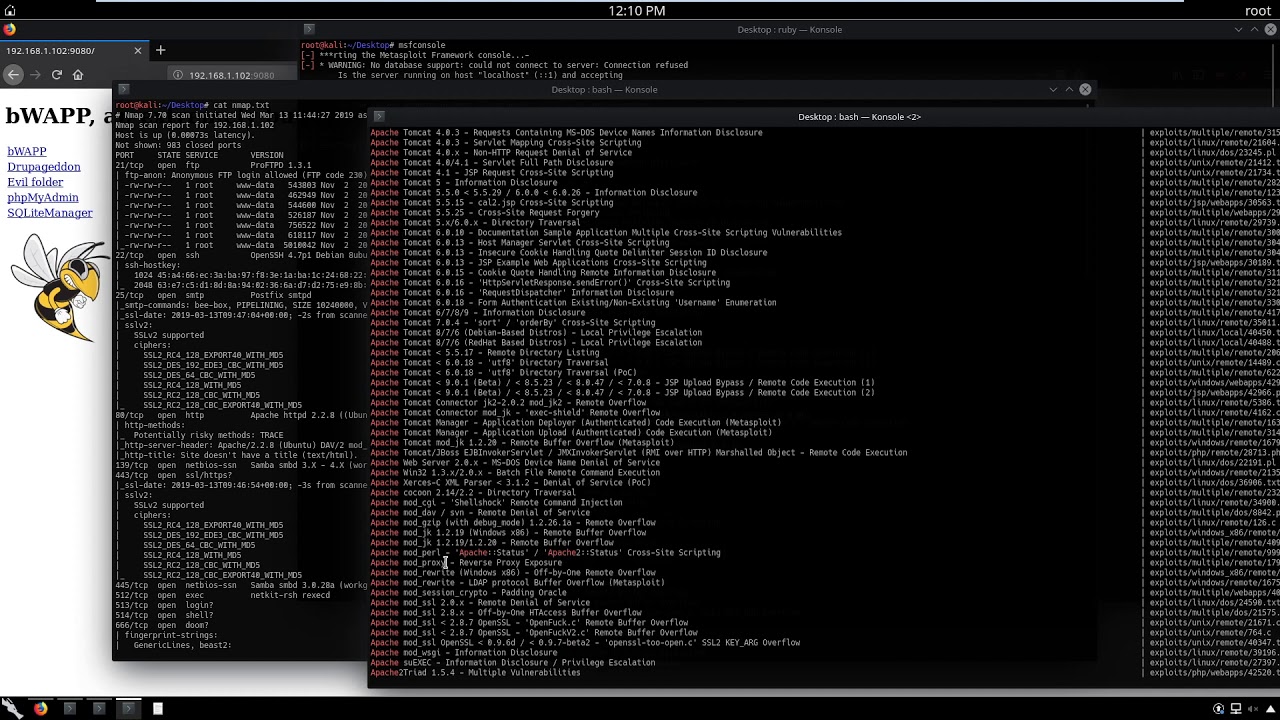Minimize the Desktop : bash Konsole window

[1053, 90]
